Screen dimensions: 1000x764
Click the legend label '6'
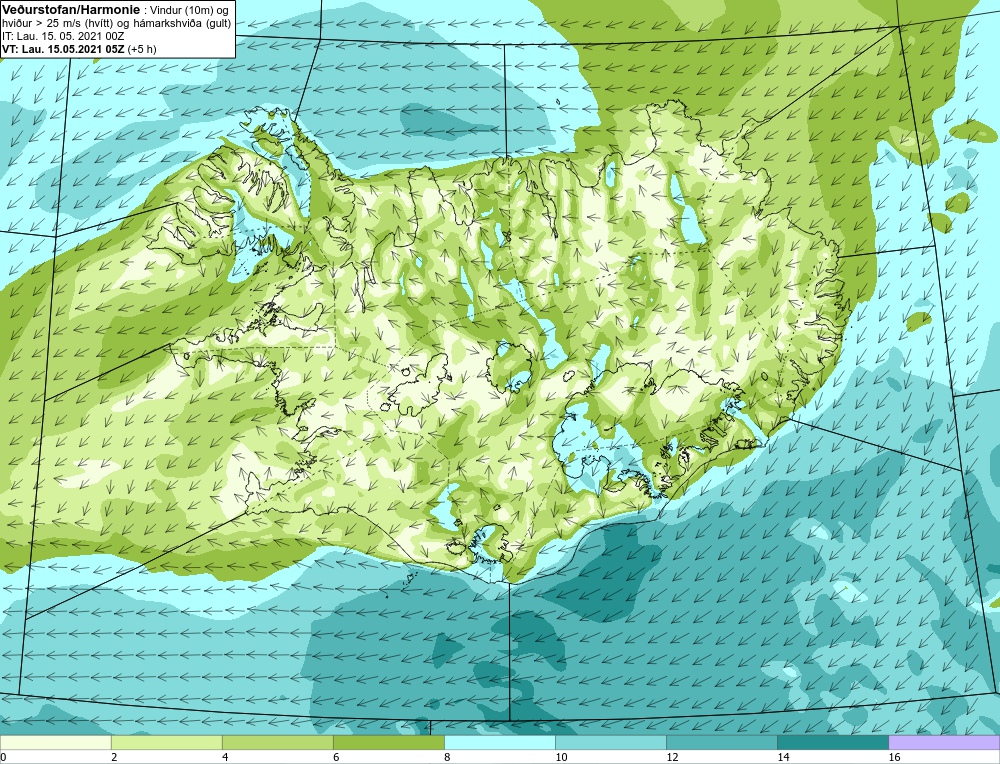[336, 757]
